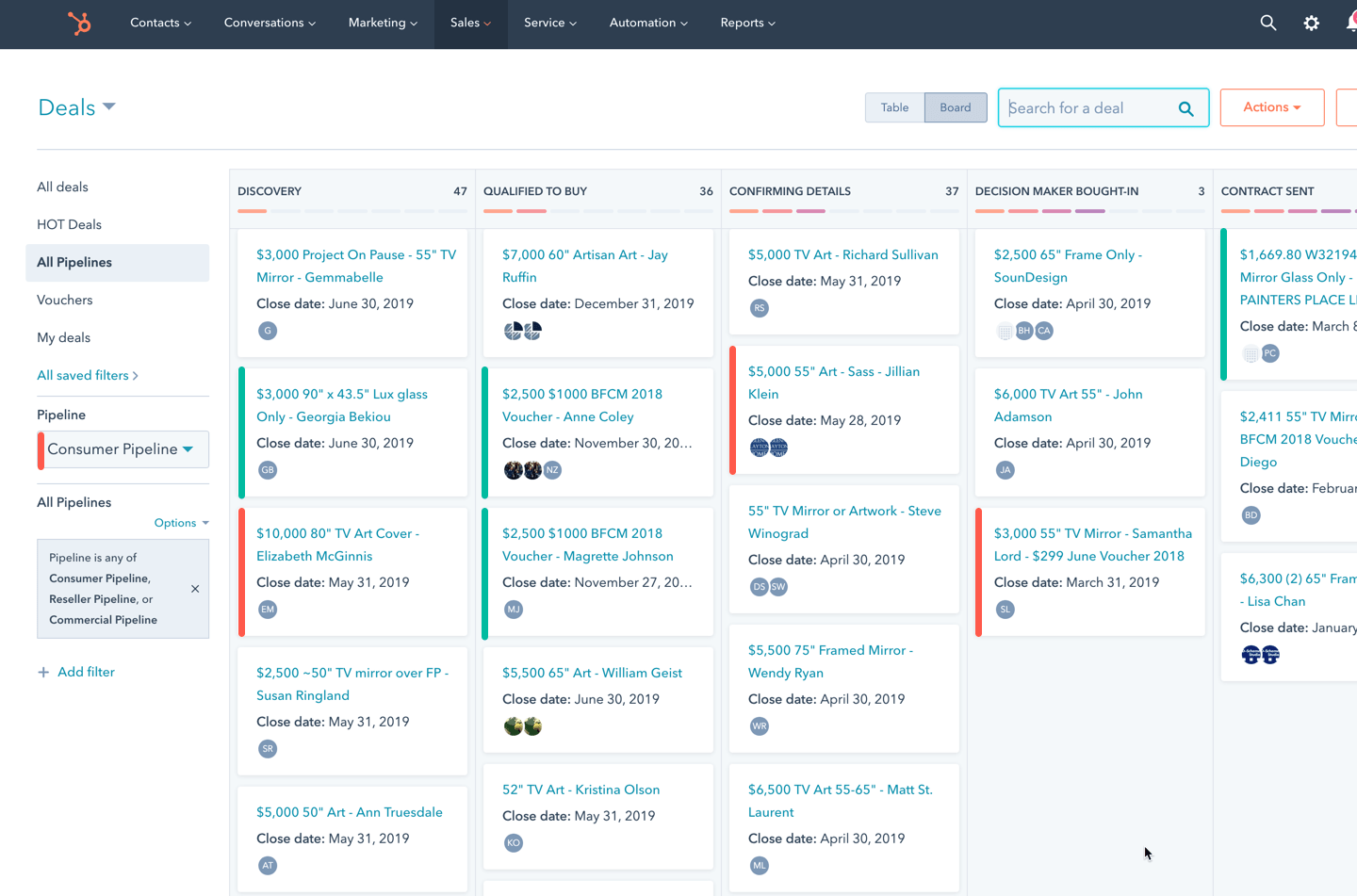Remove the pipeline filter via its X icon
1357x896 pixels.
coord(195,589)
